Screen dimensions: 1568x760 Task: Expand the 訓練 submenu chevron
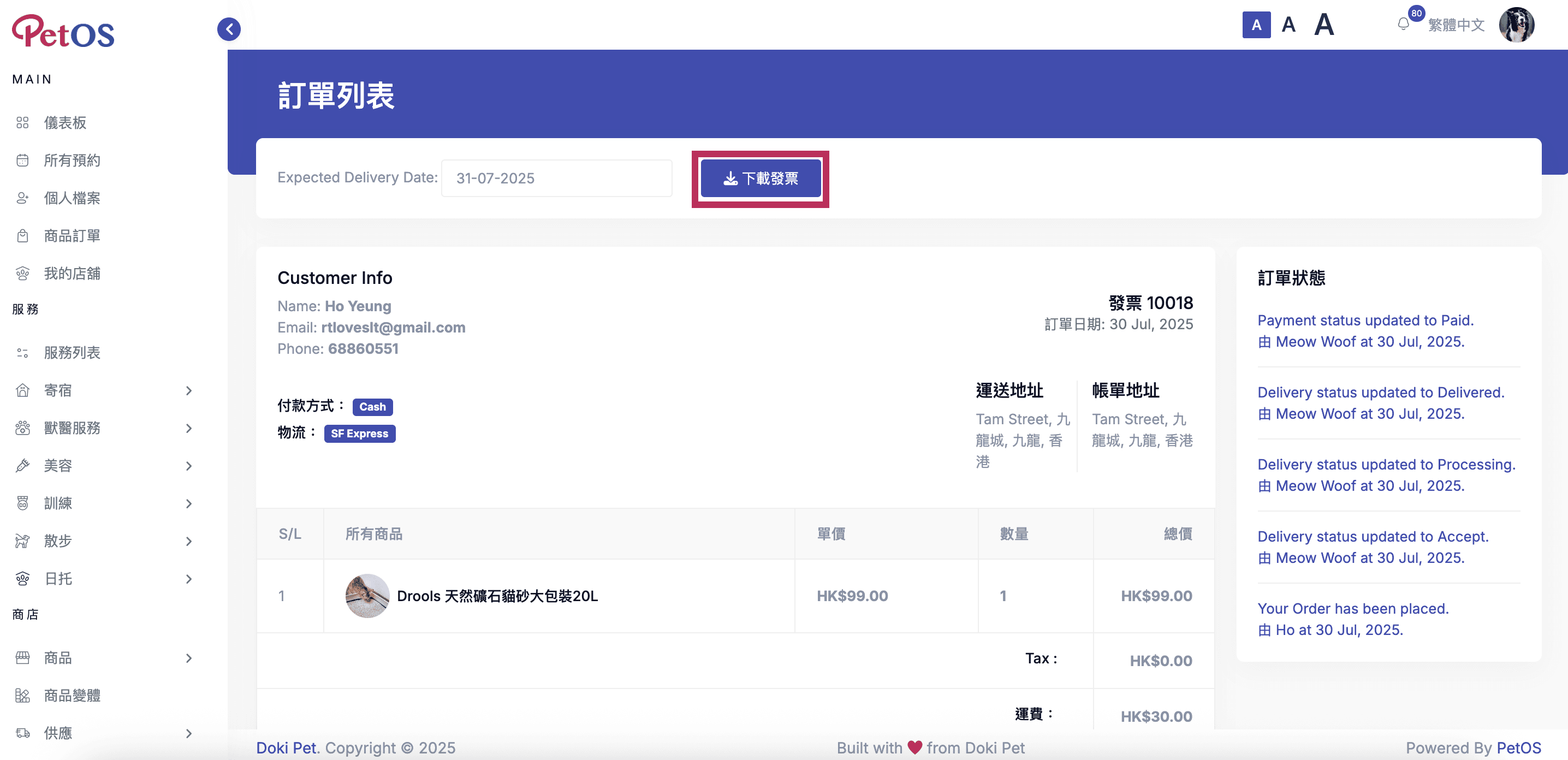point(189,504)
